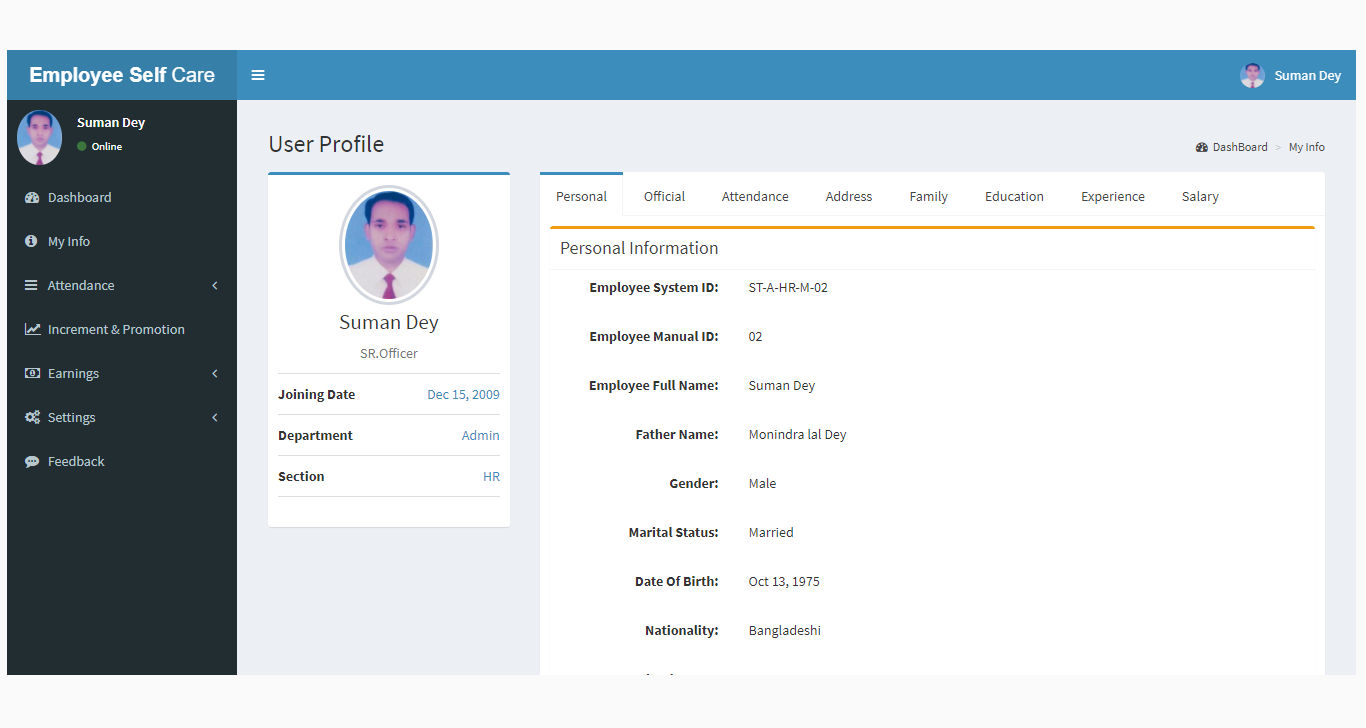
Task: Click the Feedback speech bubble icon
Action: (32, 462)
